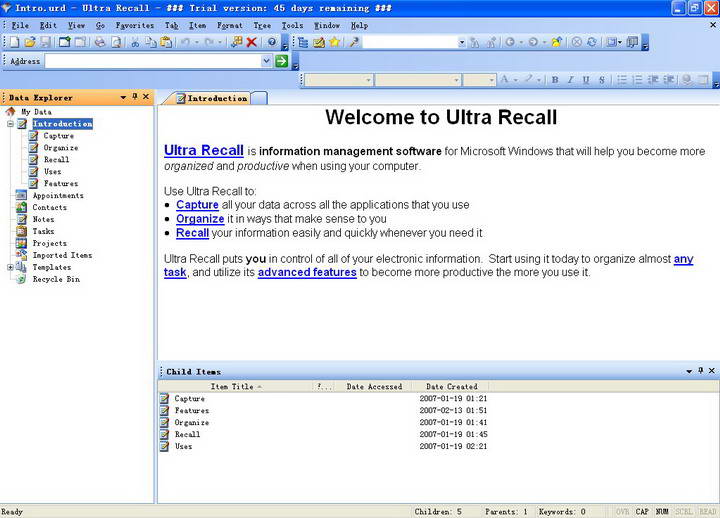Click the Open file folder icon
Screen dimensions: 720x518
(x=30, y=42)
